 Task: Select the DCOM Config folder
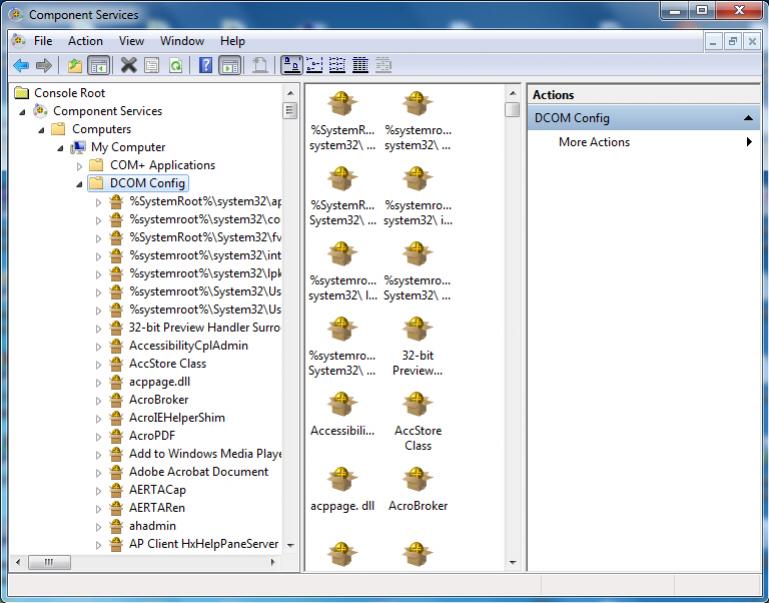[147, 183]
